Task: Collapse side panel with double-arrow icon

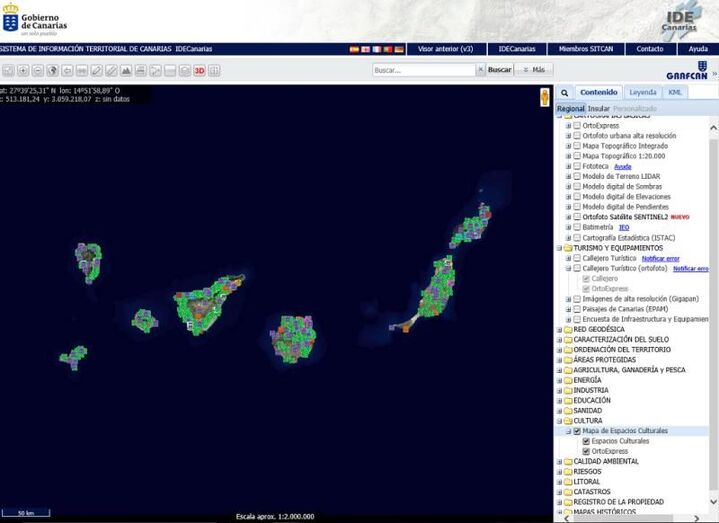Action: 714,73
